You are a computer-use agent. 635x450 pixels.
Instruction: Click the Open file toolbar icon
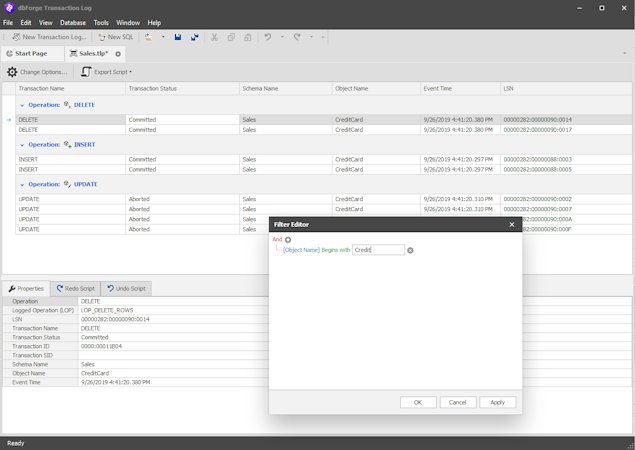pos(149,37)
